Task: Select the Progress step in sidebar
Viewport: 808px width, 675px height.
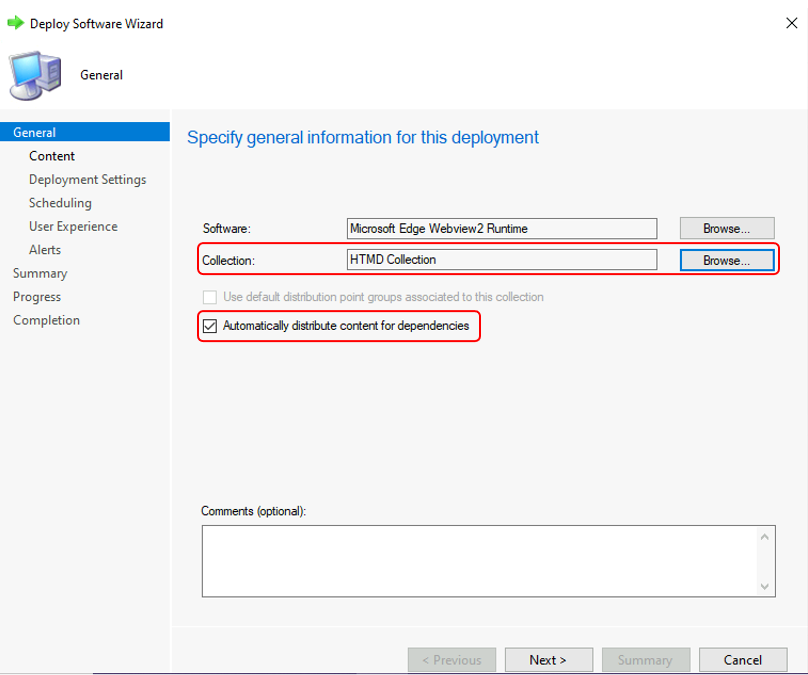Action: (37, 297)
